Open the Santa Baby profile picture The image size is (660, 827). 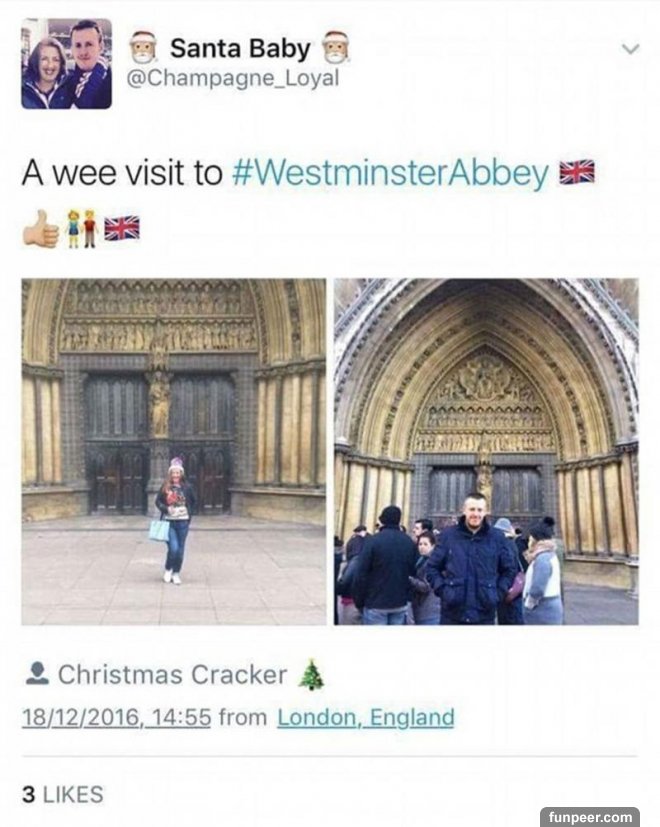pos(66,64)
